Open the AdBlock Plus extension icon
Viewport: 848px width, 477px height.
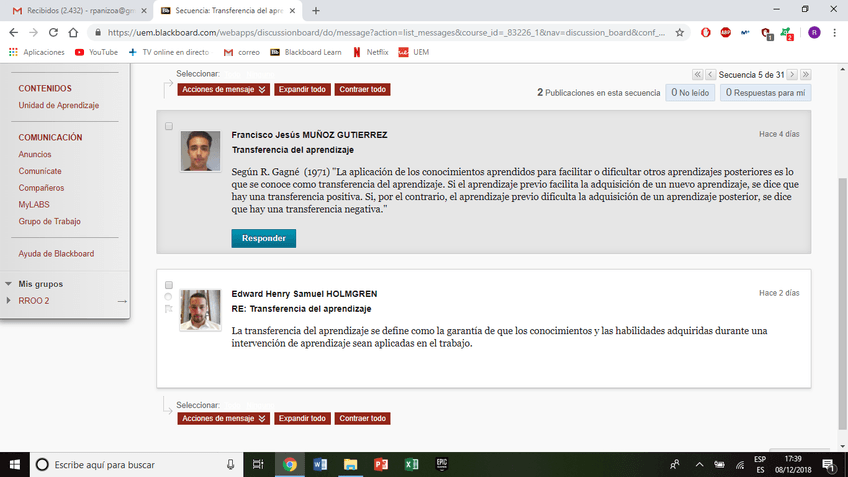click(726, 32)
